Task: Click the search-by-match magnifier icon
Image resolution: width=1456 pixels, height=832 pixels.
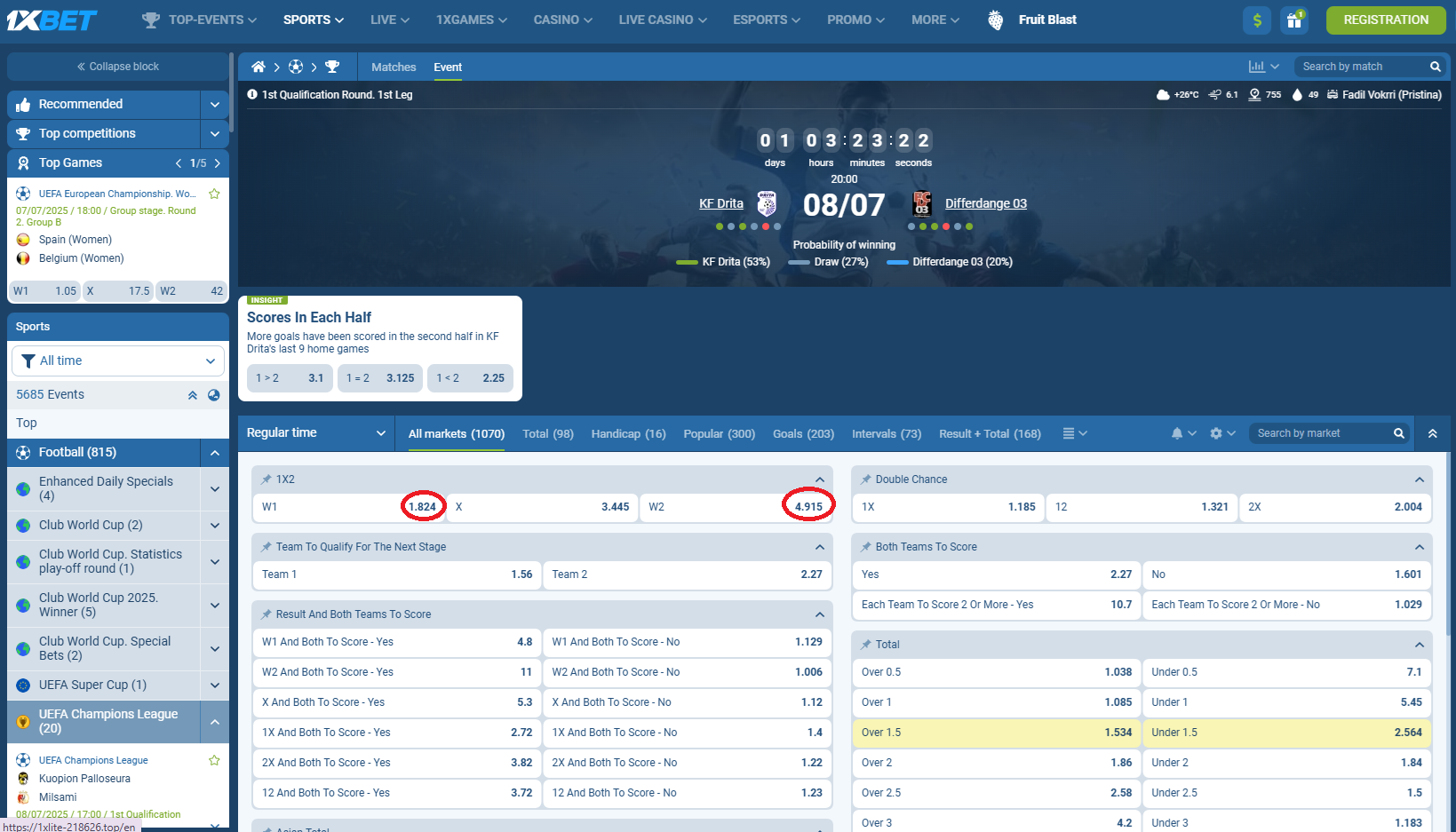Action: pos(1435,67)
